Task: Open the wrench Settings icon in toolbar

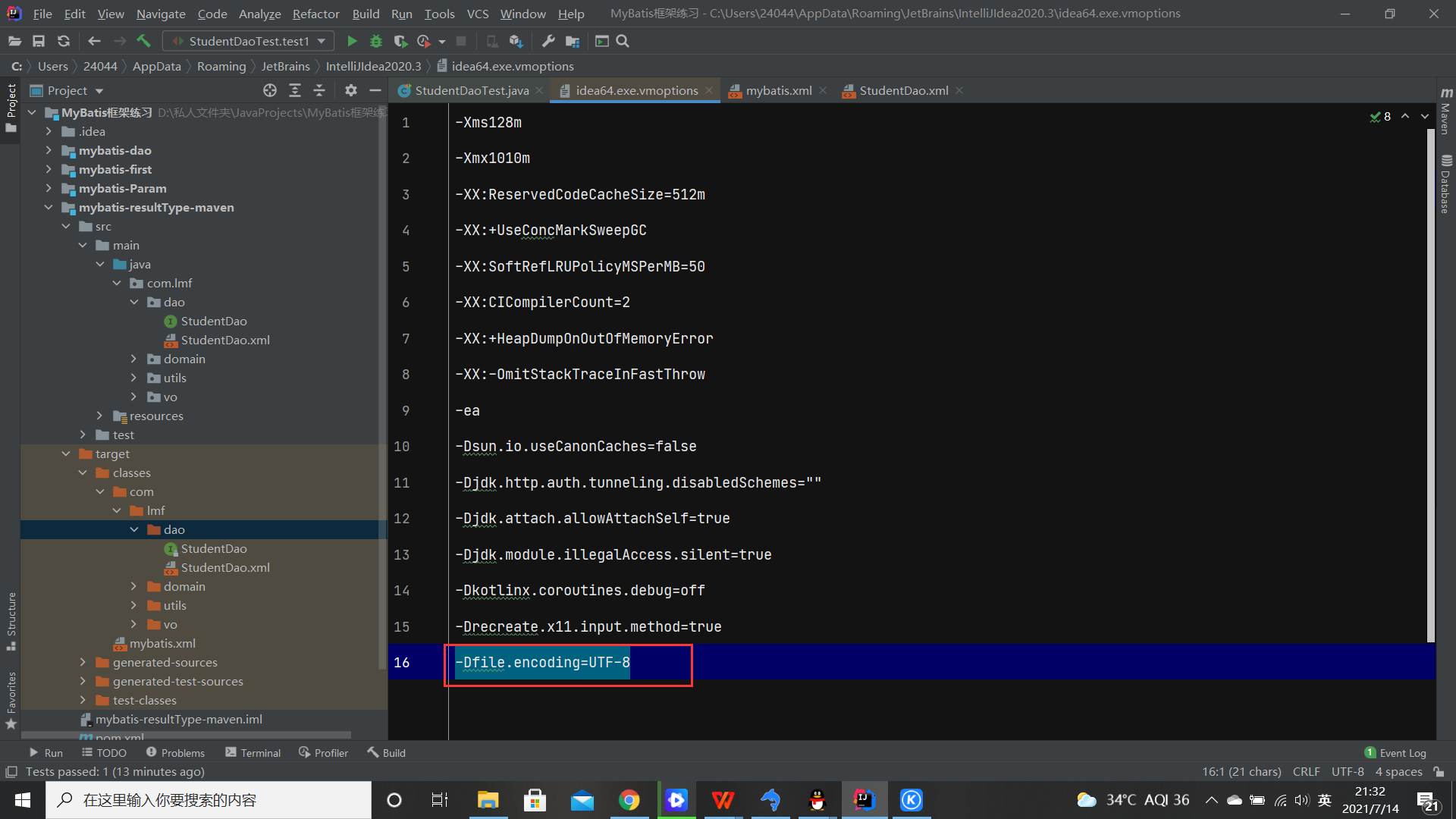Action: click(548, 41)
